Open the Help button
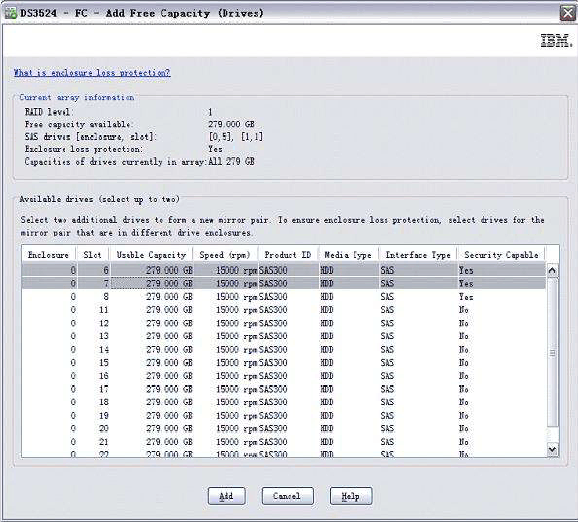 point(351,496)
